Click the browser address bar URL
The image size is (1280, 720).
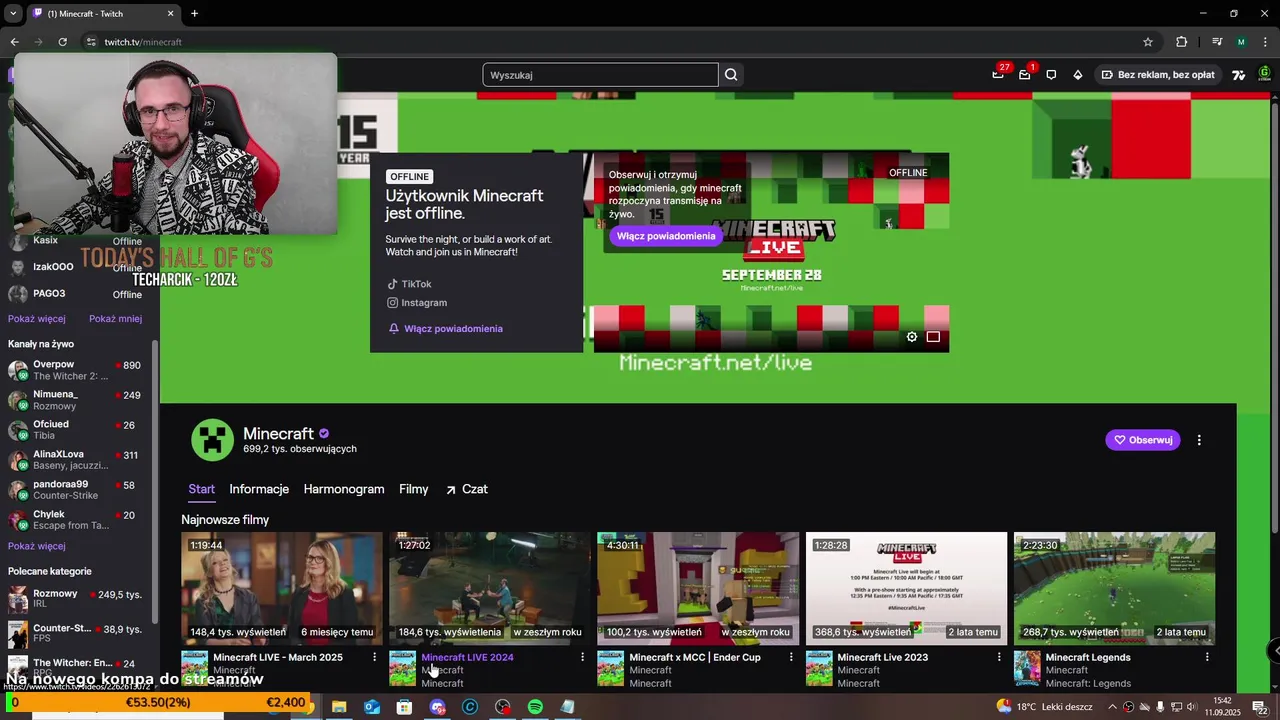pos(143,42)
